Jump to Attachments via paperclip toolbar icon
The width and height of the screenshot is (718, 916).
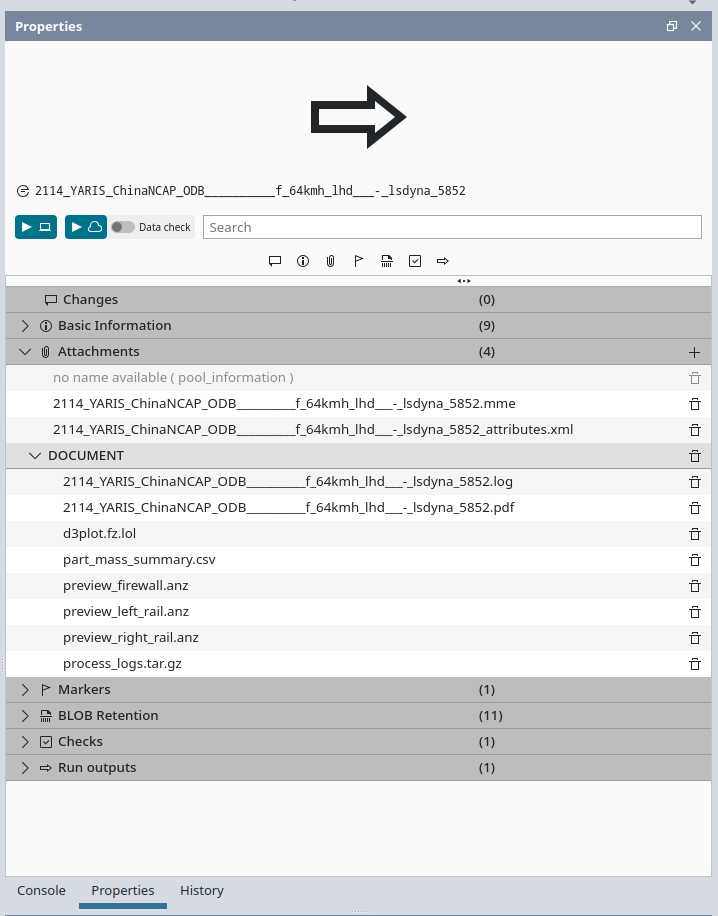(331, 261)
